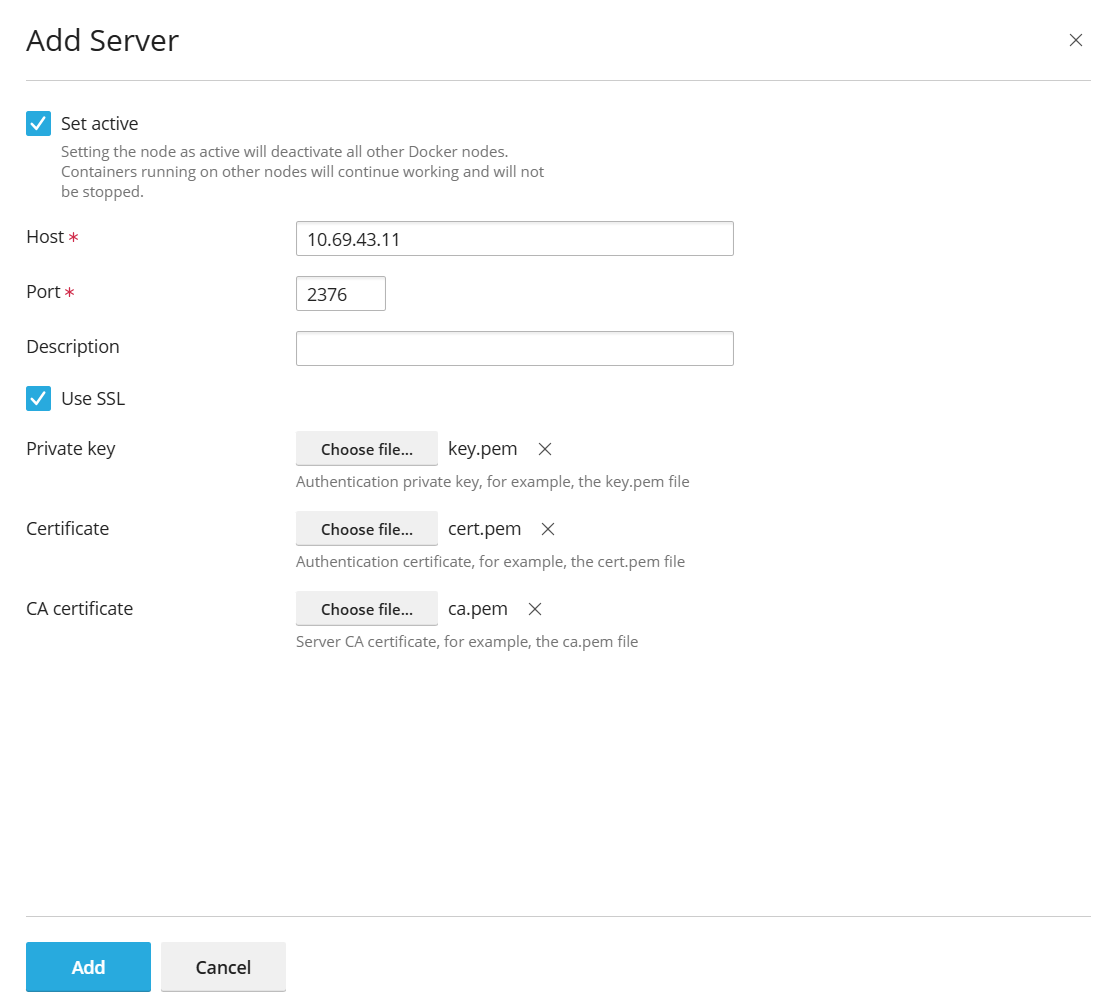Click the Use SSL label text
Image resolution: width=1105 pixels, height=1005 pixels.
(x=91, y=398)
